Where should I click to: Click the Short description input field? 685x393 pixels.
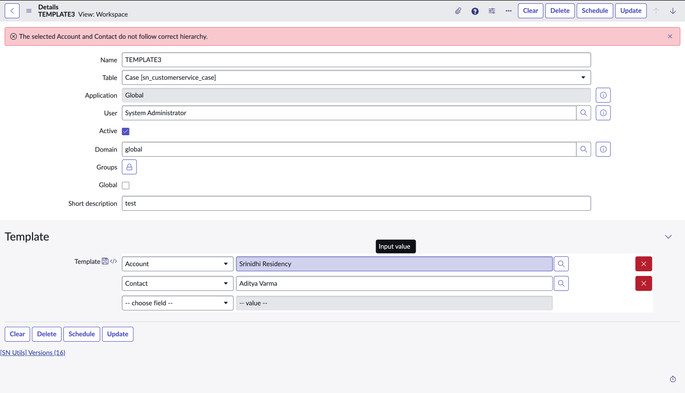[x=356, y=203]
